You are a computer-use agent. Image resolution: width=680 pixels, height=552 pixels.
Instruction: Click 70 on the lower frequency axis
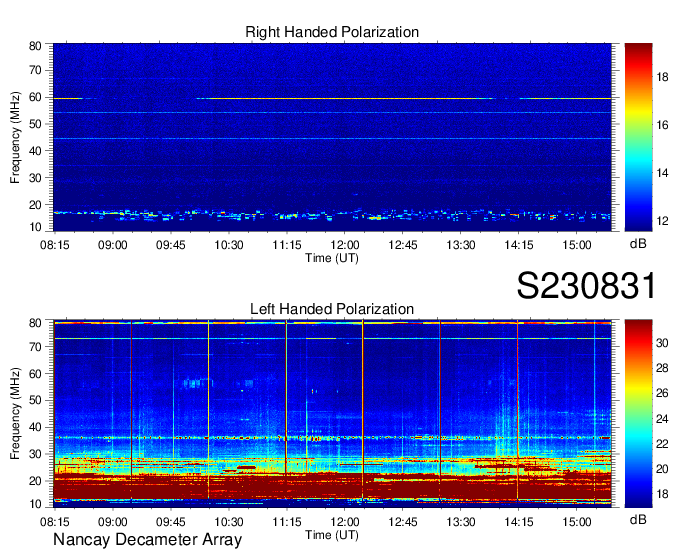(x=35, y=347)
